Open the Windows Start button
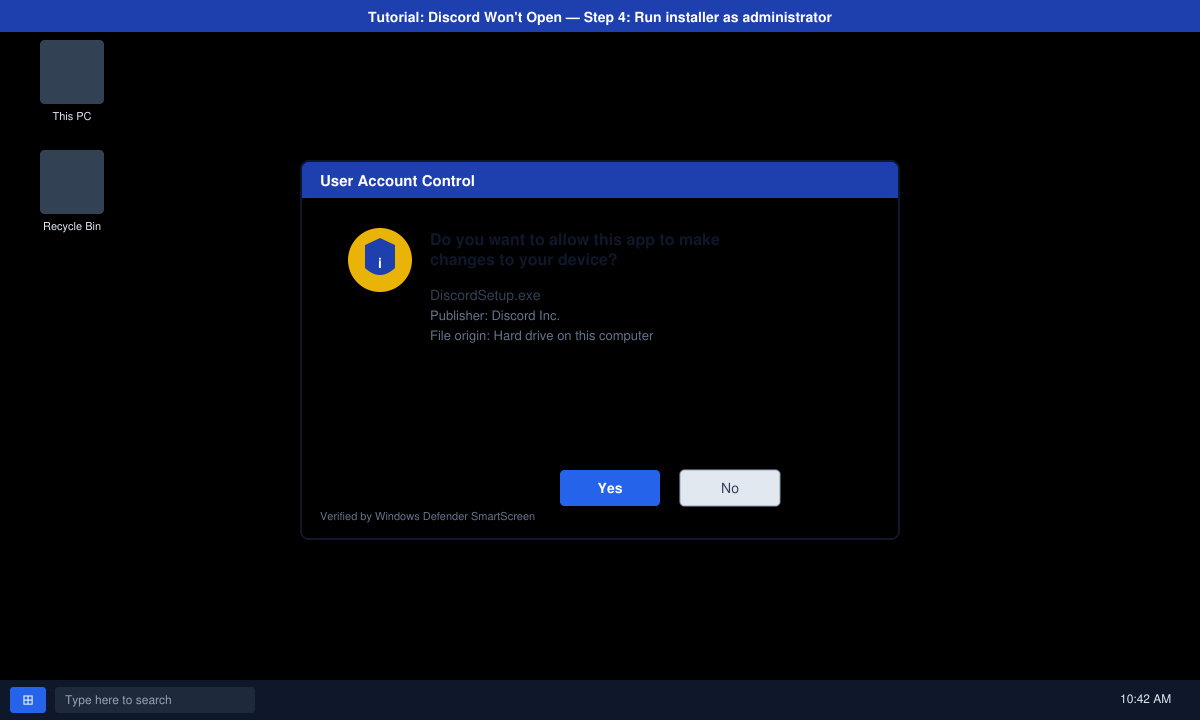1200x720 pixels. click(x=28, y=700)
